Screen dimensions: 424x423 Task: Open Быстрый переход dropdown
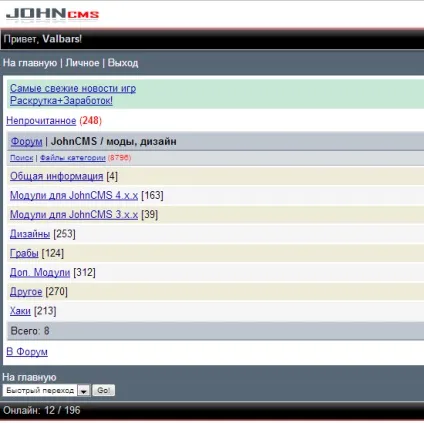click(x=46, y=390)
